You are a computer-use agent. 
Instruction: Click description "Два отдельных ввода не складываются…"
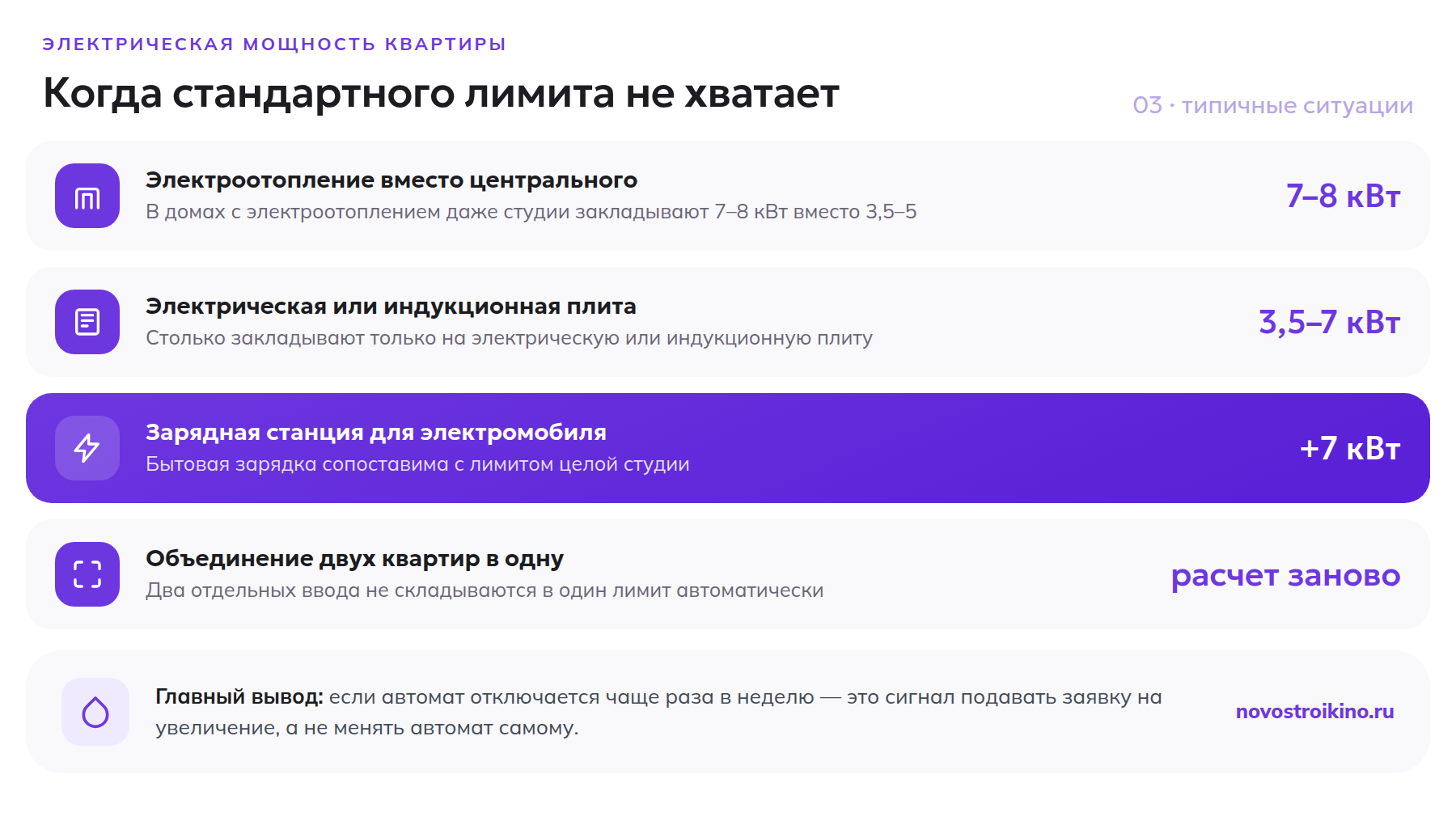[485, 590]
